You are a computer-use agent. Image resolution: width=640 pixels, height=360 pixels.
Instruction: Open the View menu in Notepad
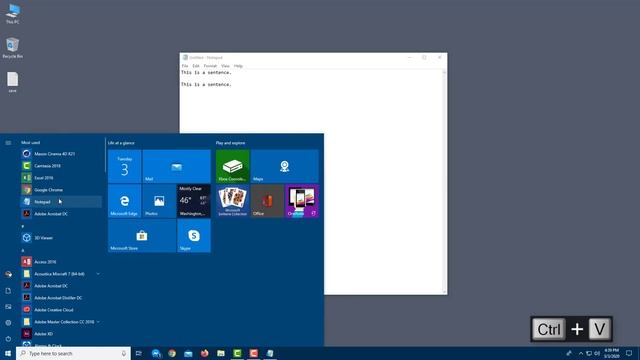[225, 66]
